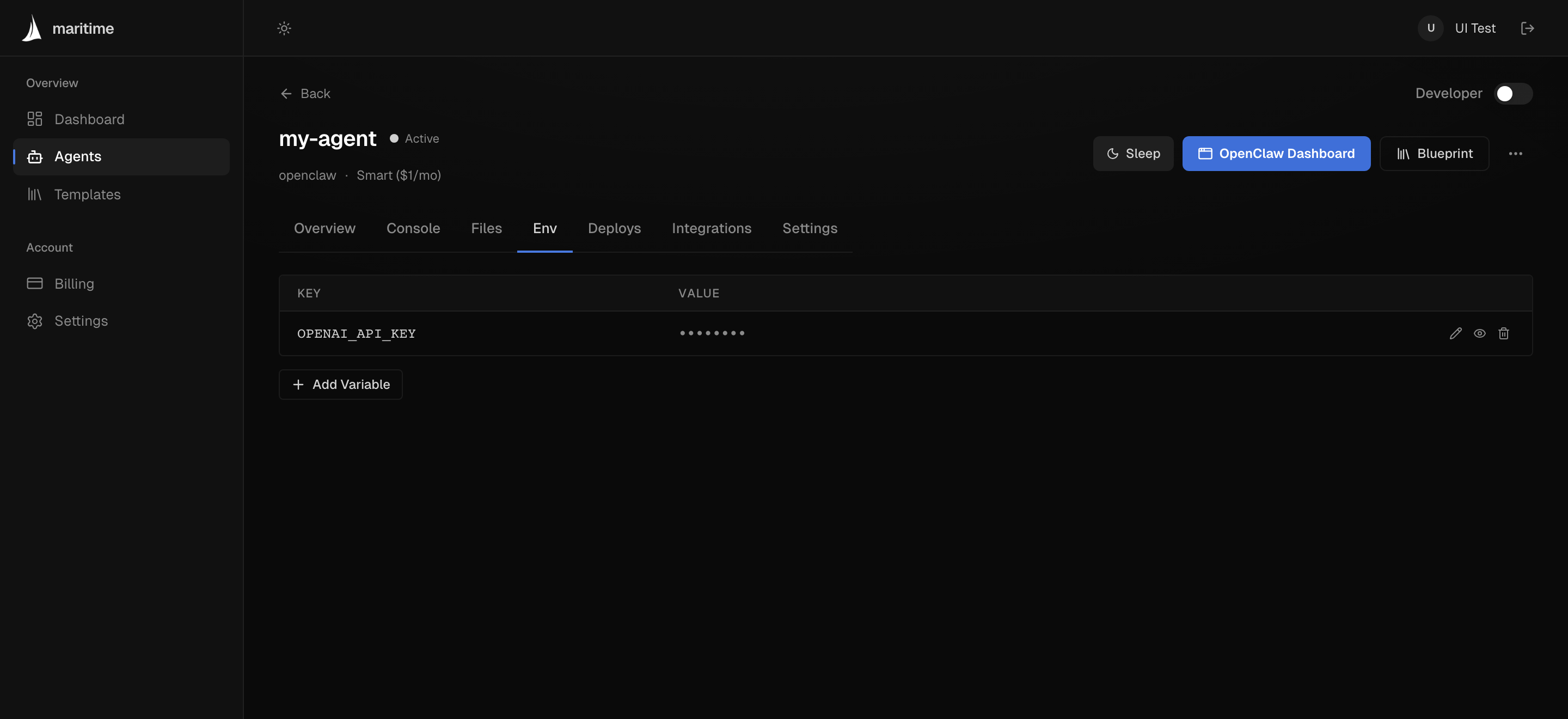Click the UI Test username

1475,28
